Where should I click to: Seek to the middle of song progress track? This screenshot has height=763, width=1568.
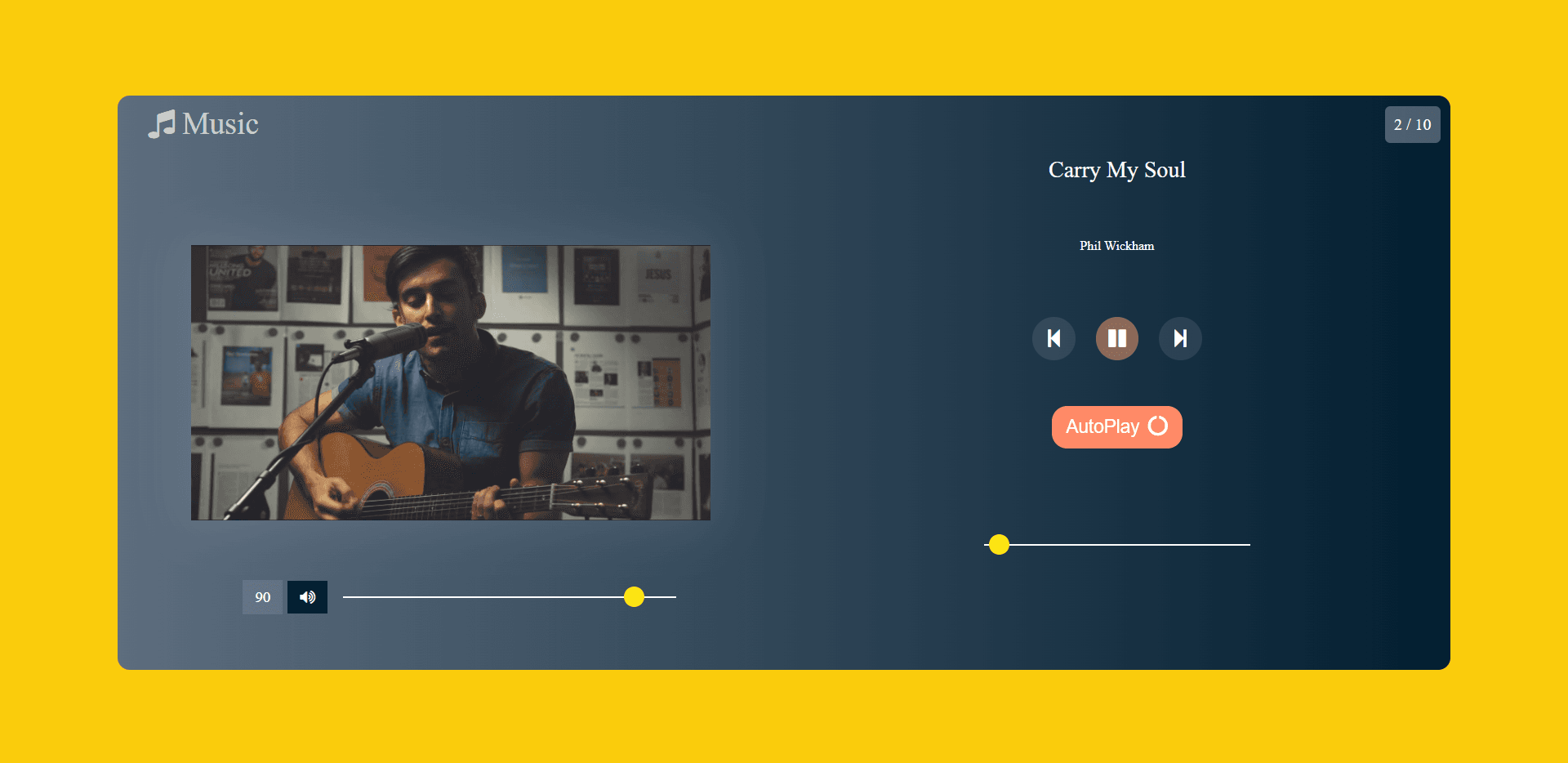1117,545
